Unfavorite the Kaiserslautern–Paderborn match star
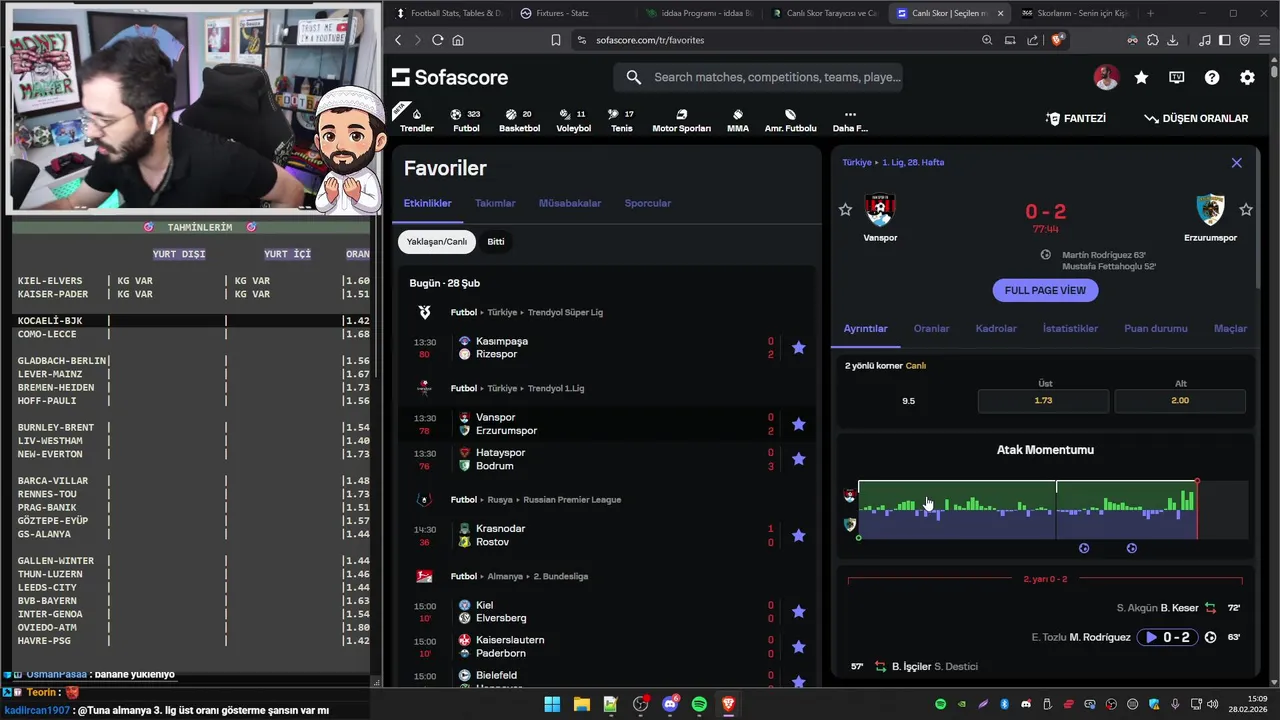The height and width of the screenshot is (720, 1280). (798, 646)
